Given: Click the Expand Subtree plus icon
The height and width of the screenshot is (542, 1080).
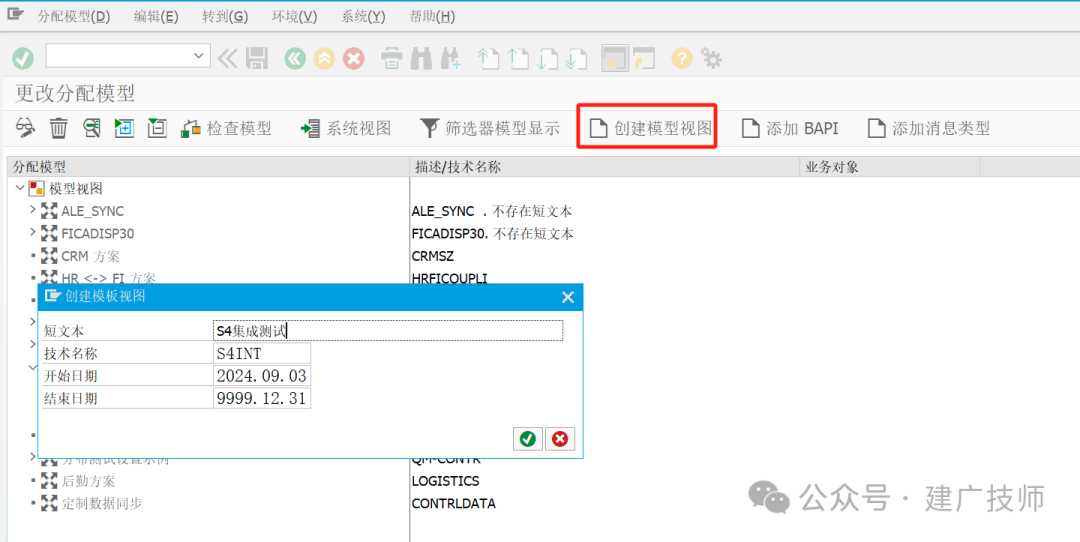Looking at the screenshot, I should 124,127.
